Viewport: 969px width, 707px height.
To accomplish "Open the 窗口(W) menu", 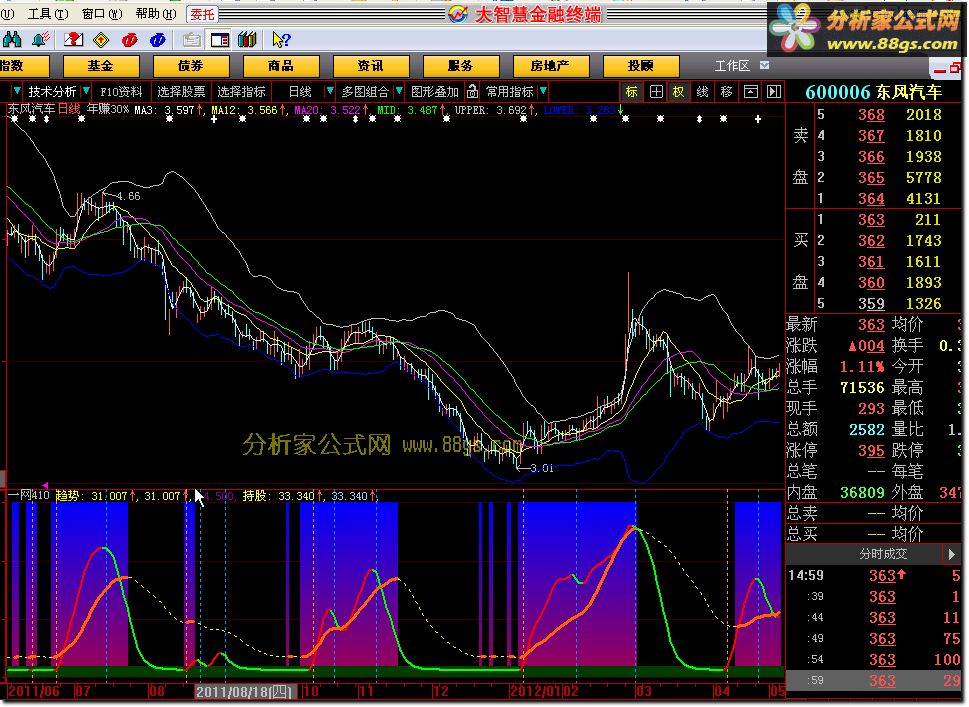I will (101, 14).
